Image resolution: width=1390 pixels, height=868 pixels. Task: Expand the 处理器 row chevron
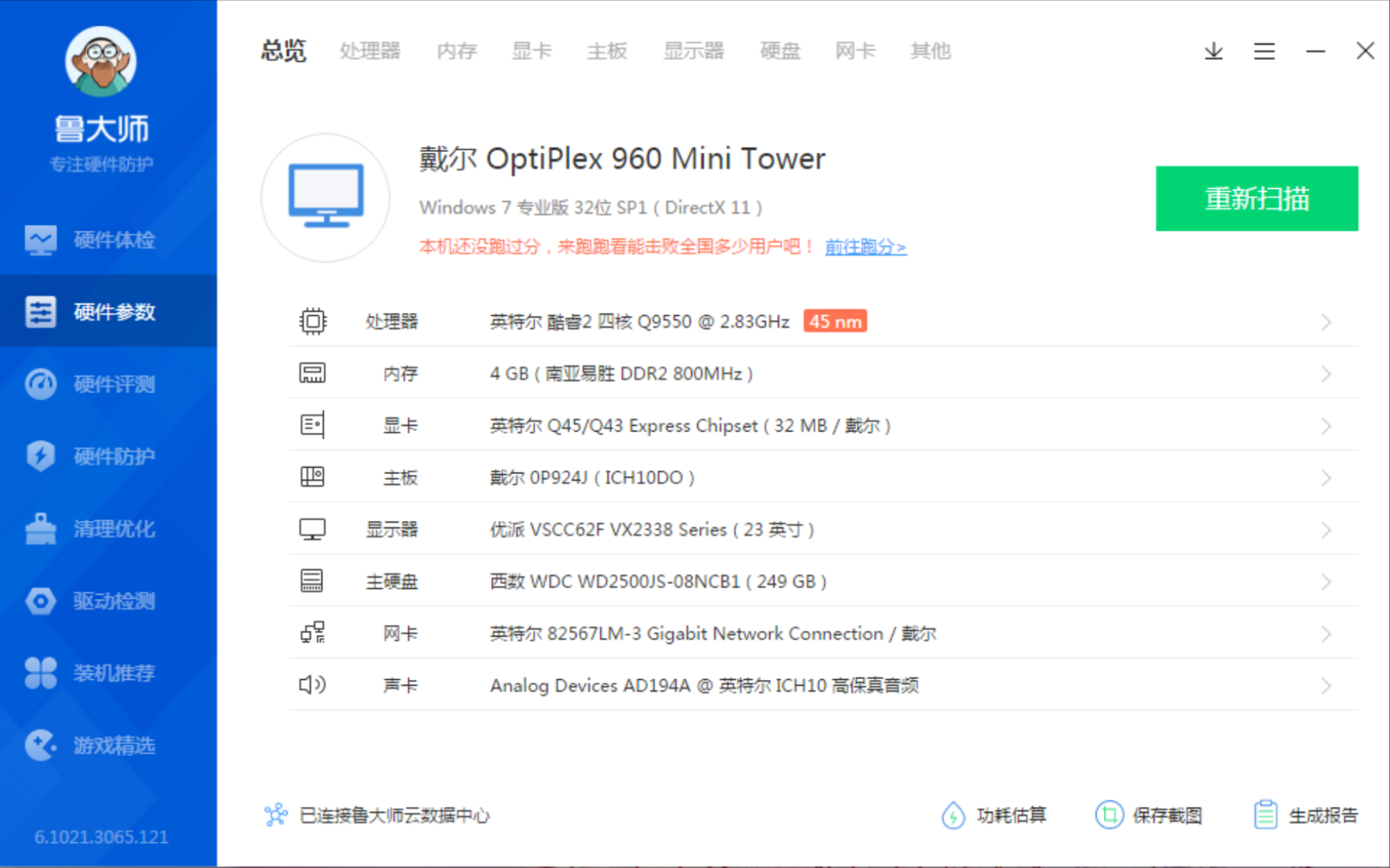click(x=1326, y=322)
